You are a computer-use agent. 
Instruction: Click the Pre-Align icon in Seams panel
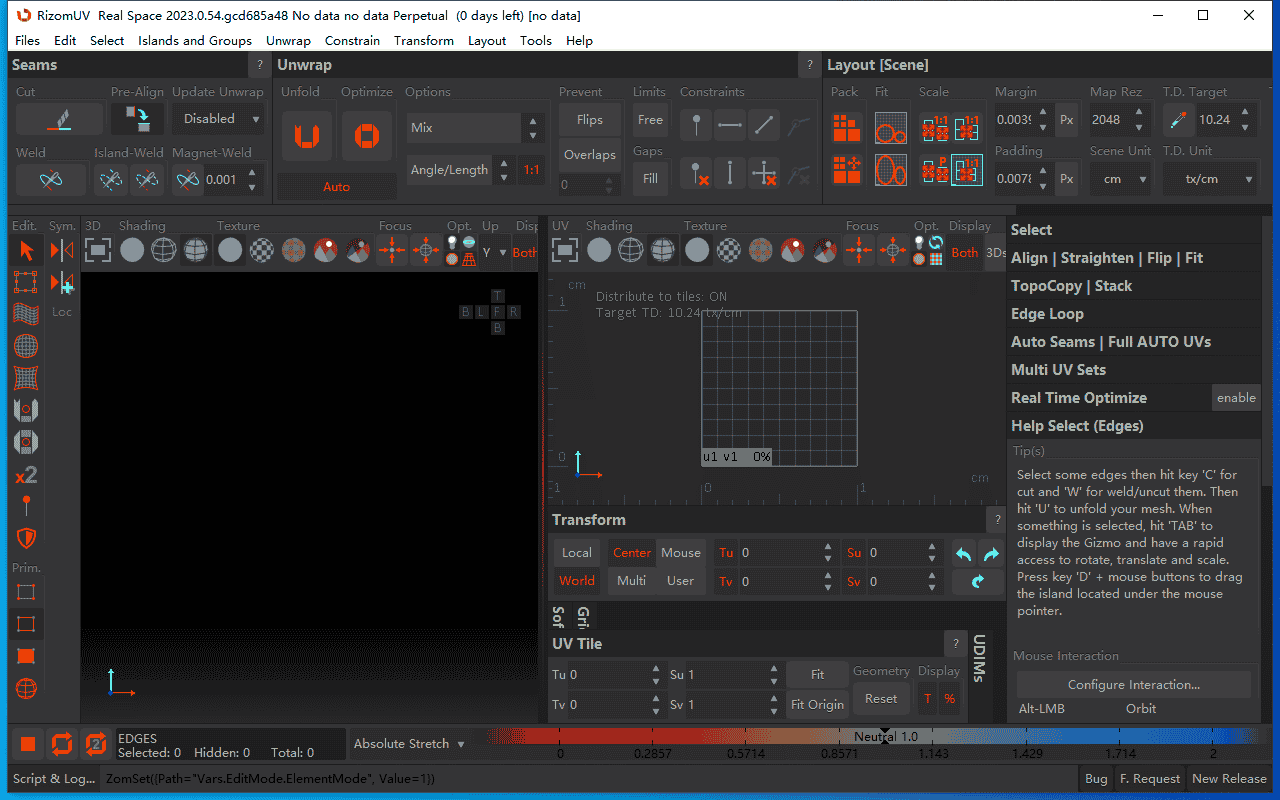point(137,120)
